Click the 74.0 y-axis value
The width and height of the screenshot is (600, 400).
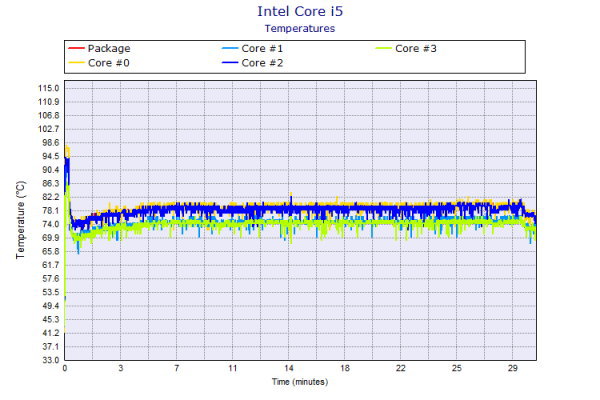pos(51,224)
